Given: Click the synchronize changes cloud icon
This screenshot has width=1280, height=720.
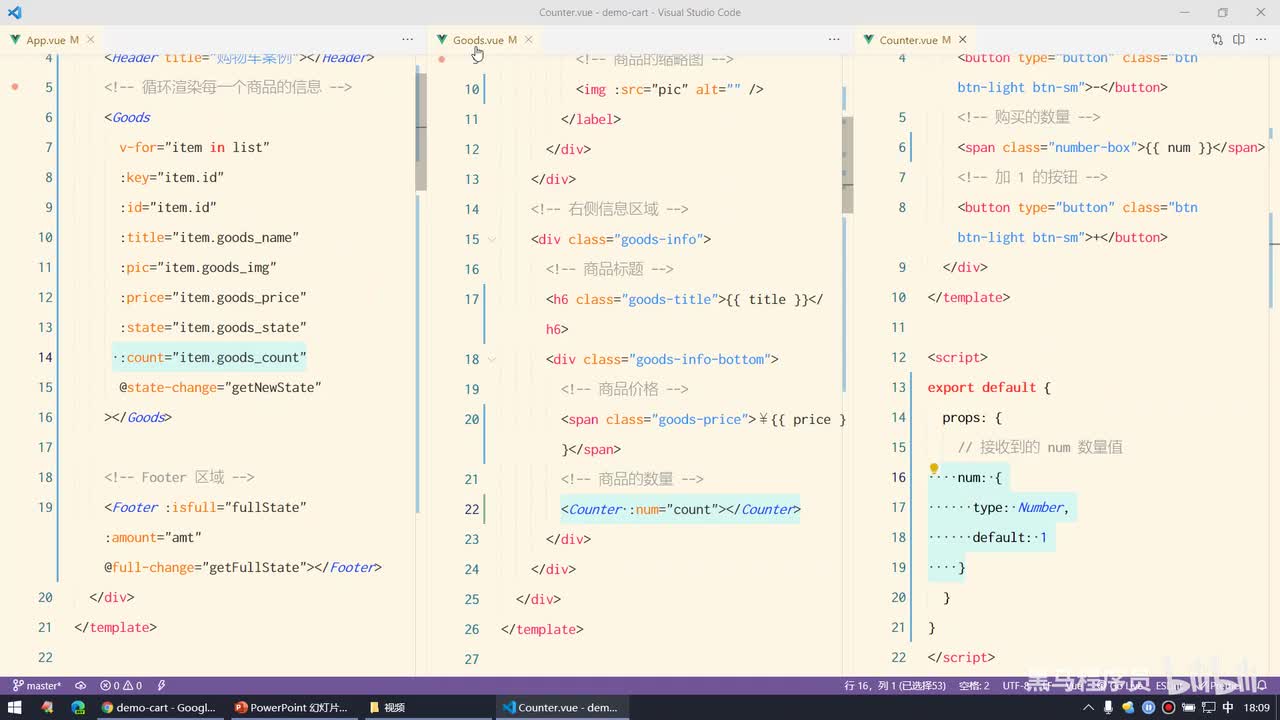Looking at the screenshot, I should [80, 686].
